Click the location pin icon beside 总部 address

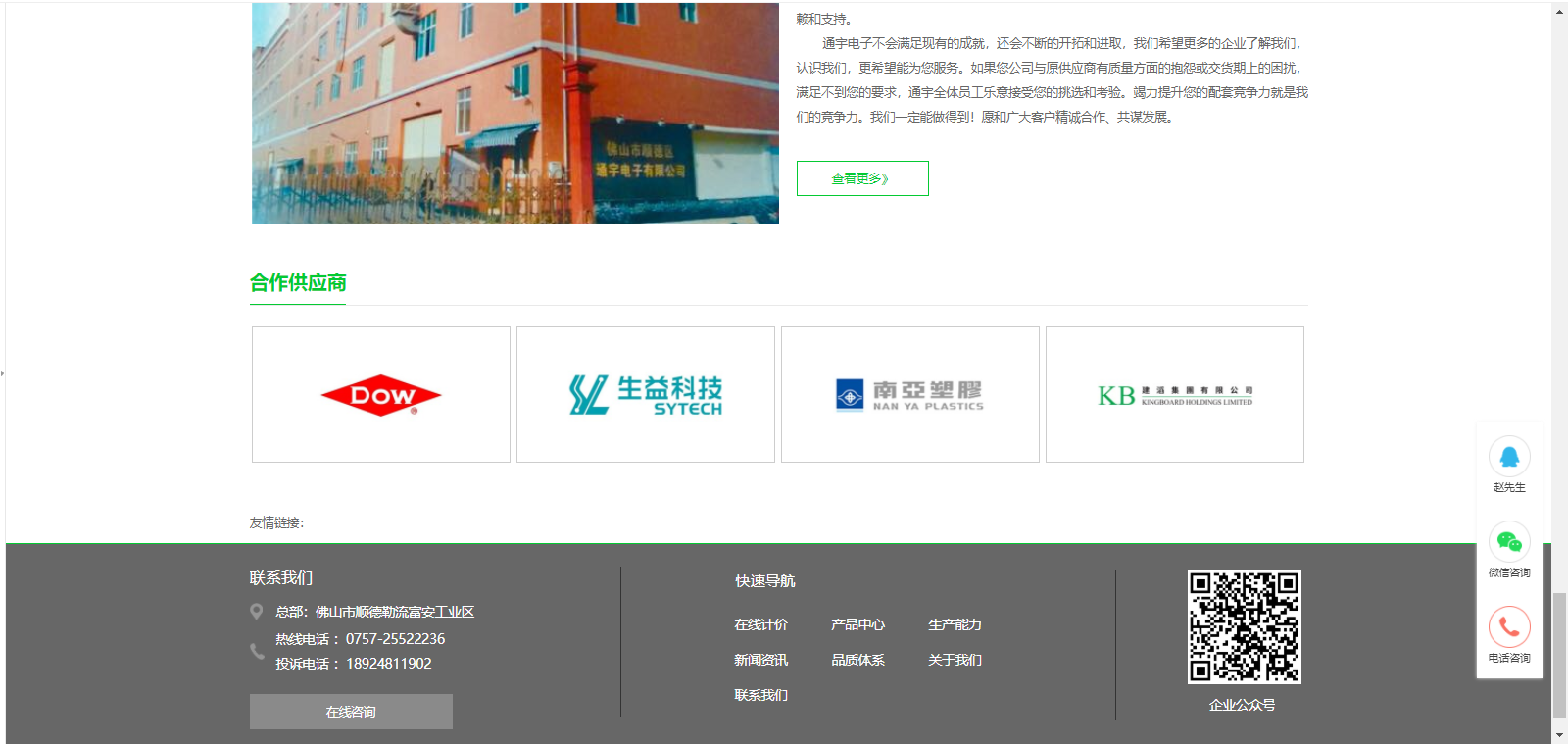257,612
